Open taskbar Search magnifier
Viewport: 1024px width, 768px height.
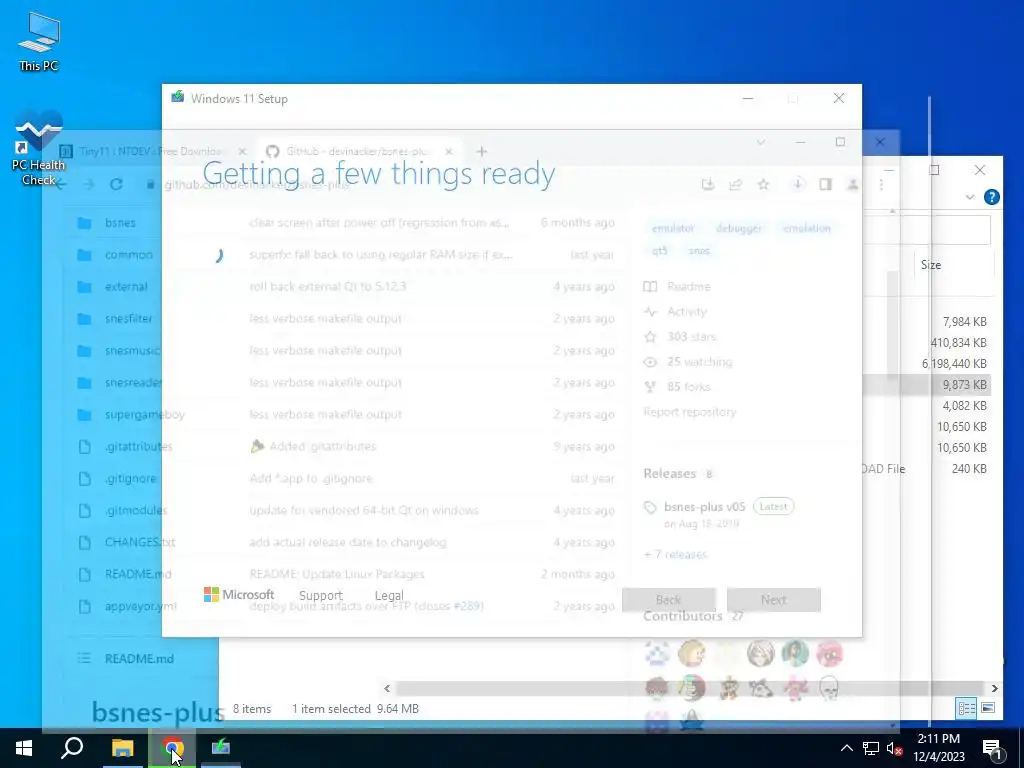point(72,748)
